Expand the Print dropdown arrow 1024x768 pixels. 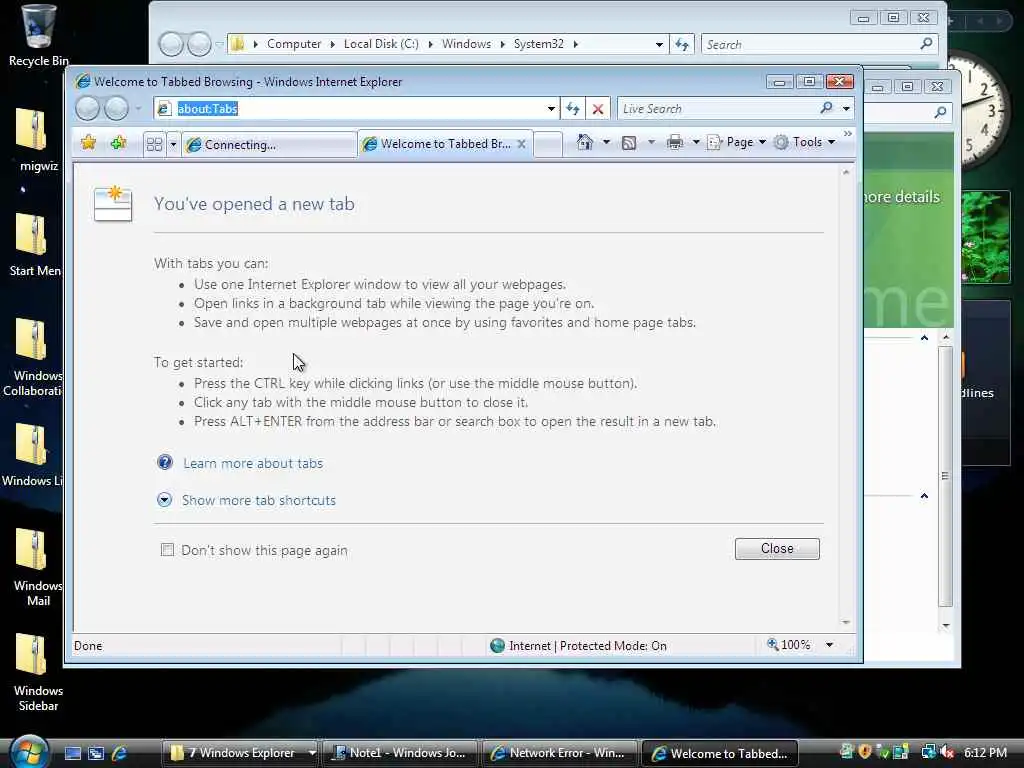(696, 142)
